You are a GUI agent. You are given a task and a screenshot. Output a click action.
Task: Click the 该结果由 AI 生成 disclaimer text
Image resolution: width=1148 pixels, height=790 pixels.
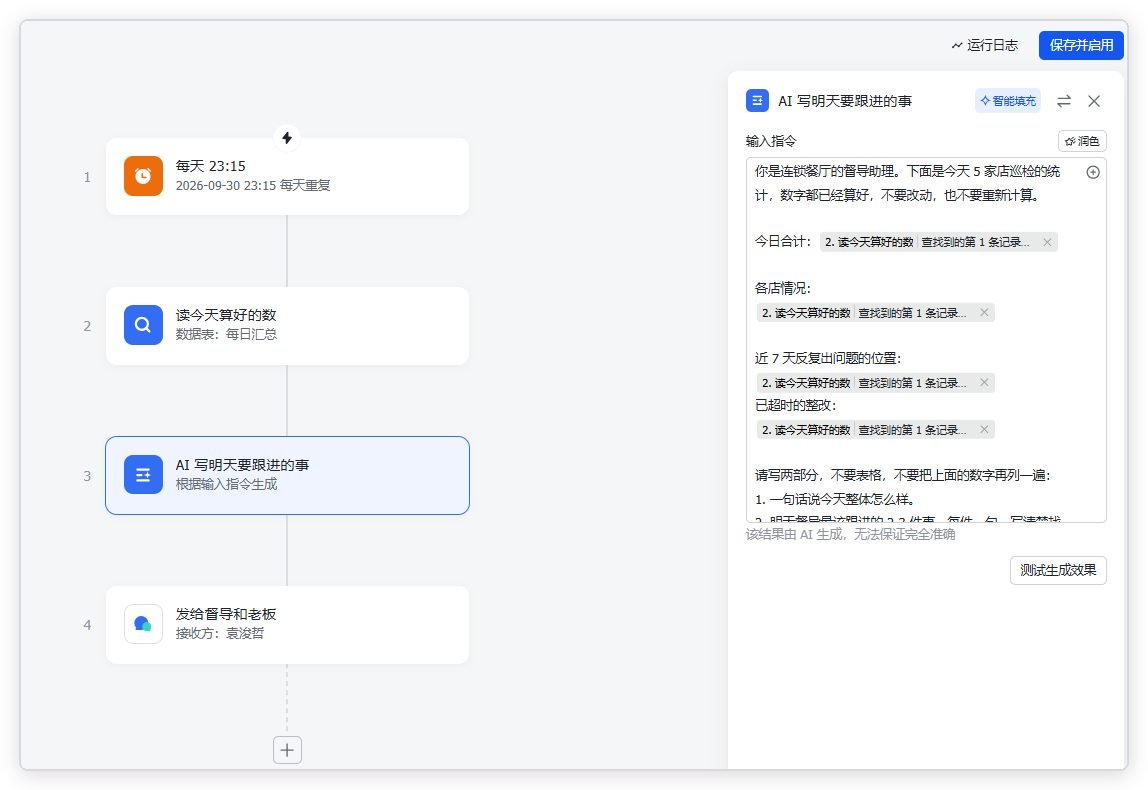tap(850, 534)
